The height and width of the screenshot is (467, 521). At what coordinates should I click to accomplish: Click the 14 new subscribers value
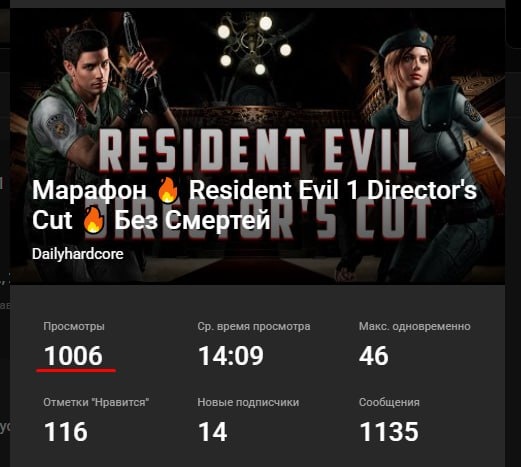[213, 432]
